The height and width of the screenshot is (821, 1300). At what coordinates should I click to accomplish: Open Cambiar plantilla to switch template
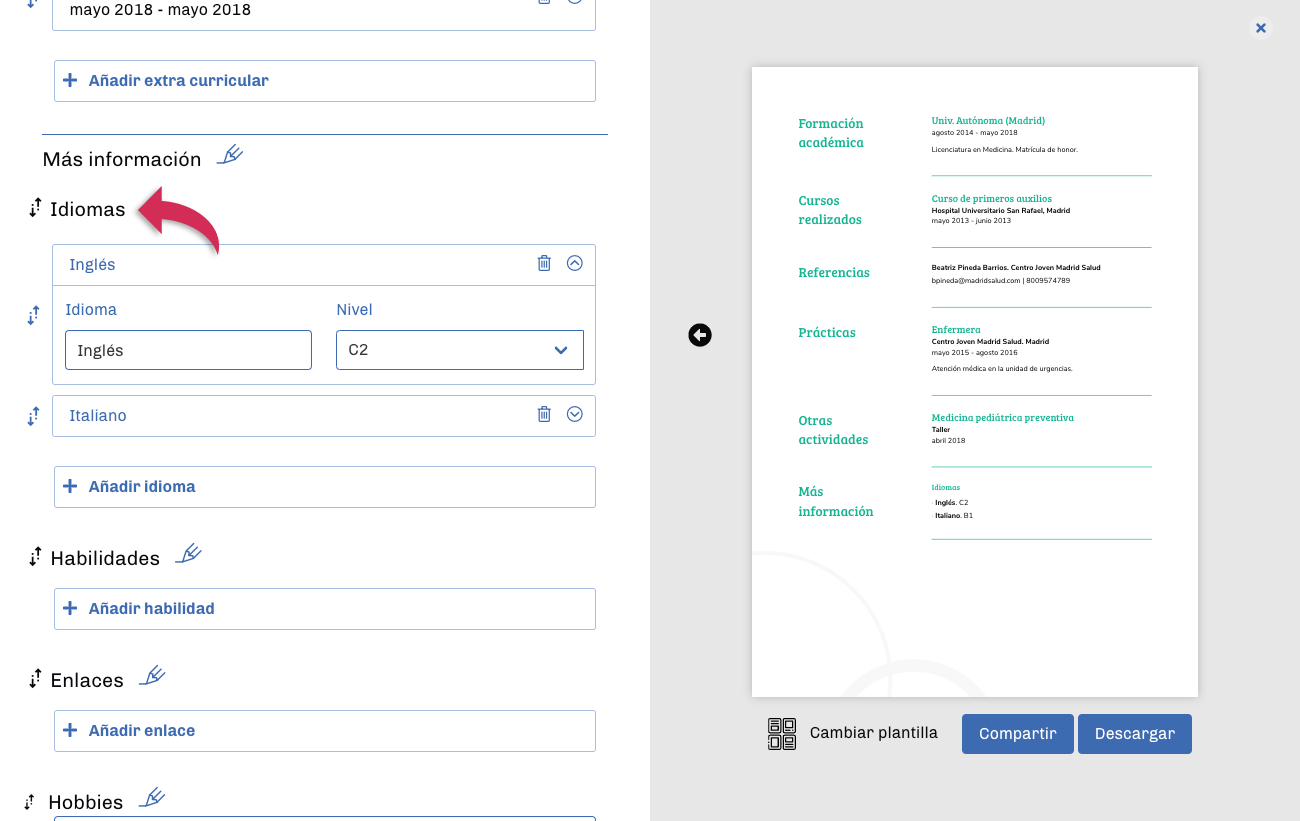853,733
